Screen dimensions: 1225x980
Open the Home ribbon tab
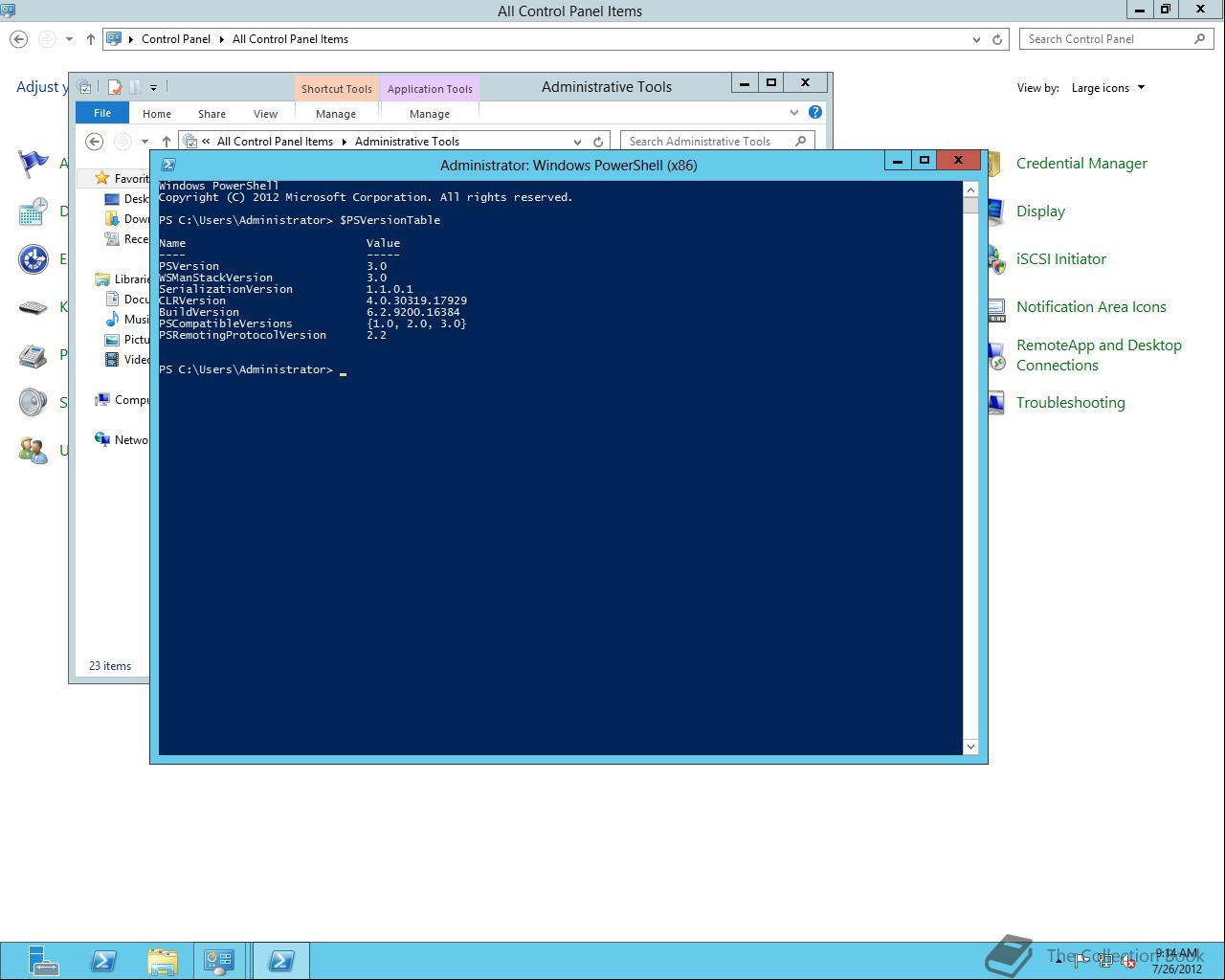coord(157,114)
